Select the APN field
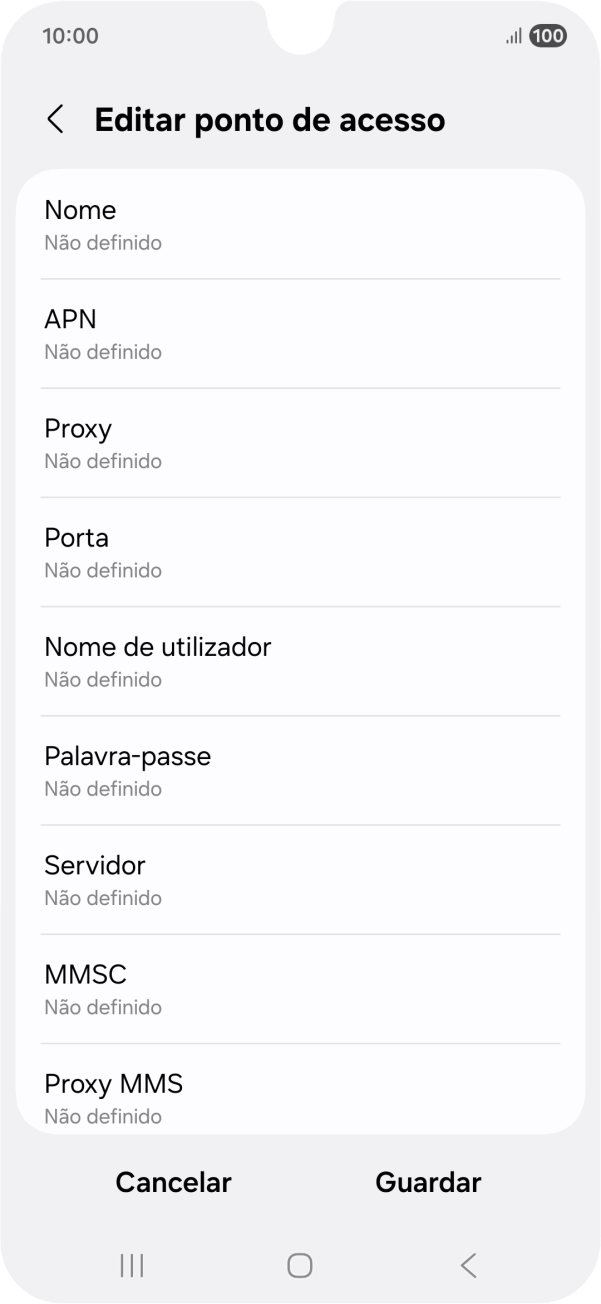The image size is (601, 1304). [300, 333]
